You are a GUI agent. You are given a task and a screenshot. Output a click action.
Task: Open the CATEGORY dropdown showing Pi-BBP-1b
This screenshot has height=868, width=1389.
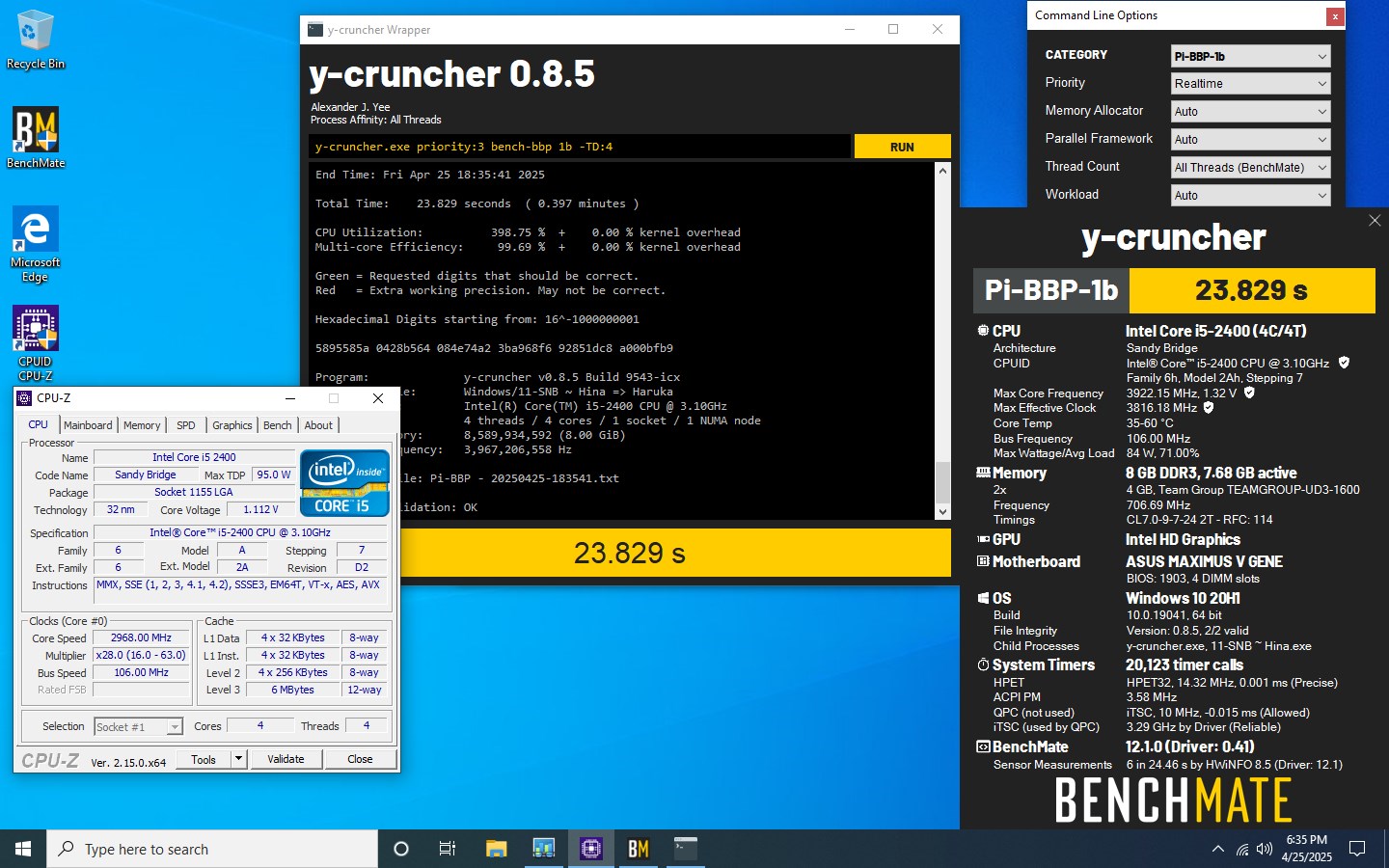(1251, 56)
